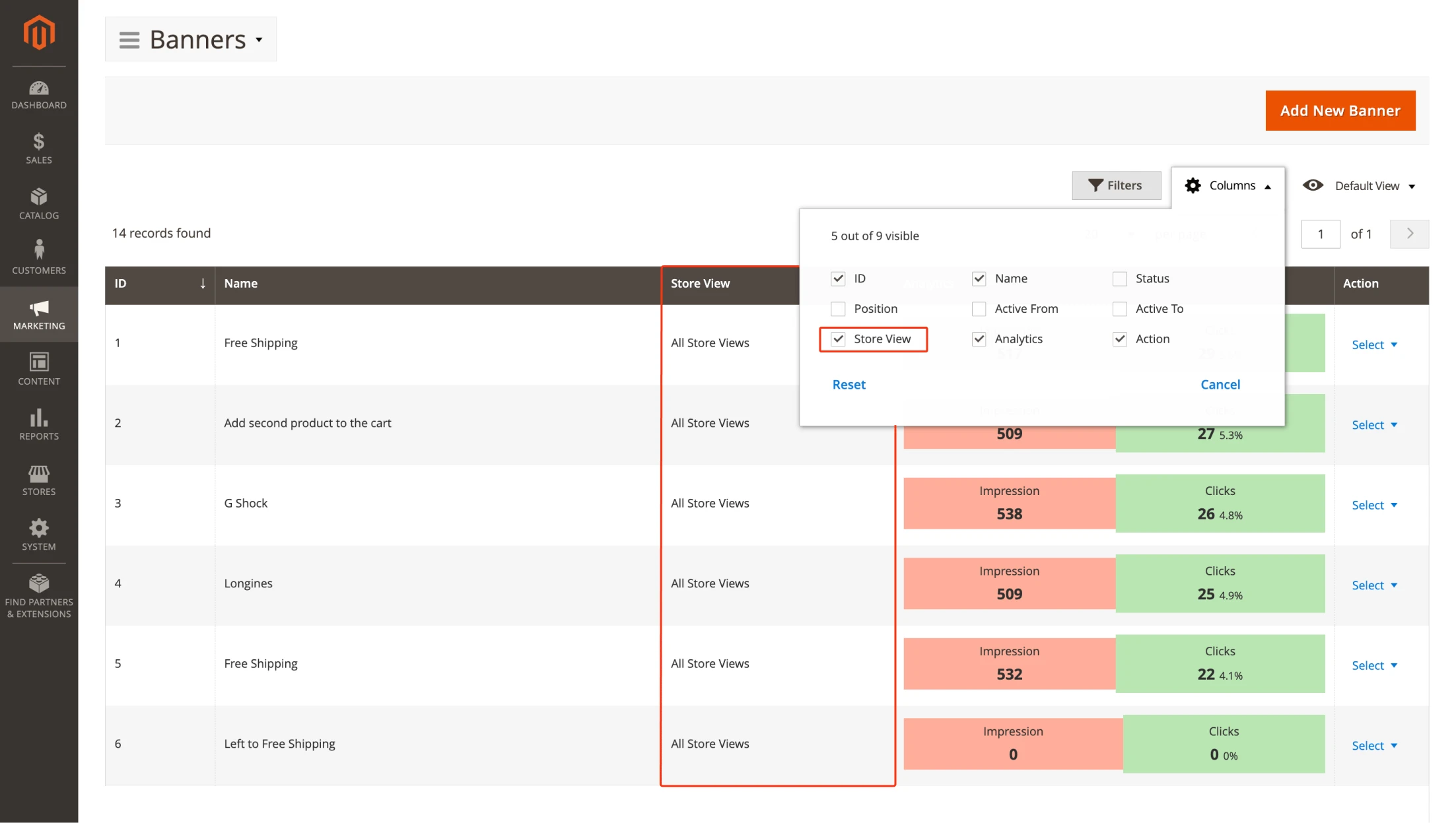Viewport: 1456px width, 823px height.
Task: Click the Magento logo
Action: (38, 32)
